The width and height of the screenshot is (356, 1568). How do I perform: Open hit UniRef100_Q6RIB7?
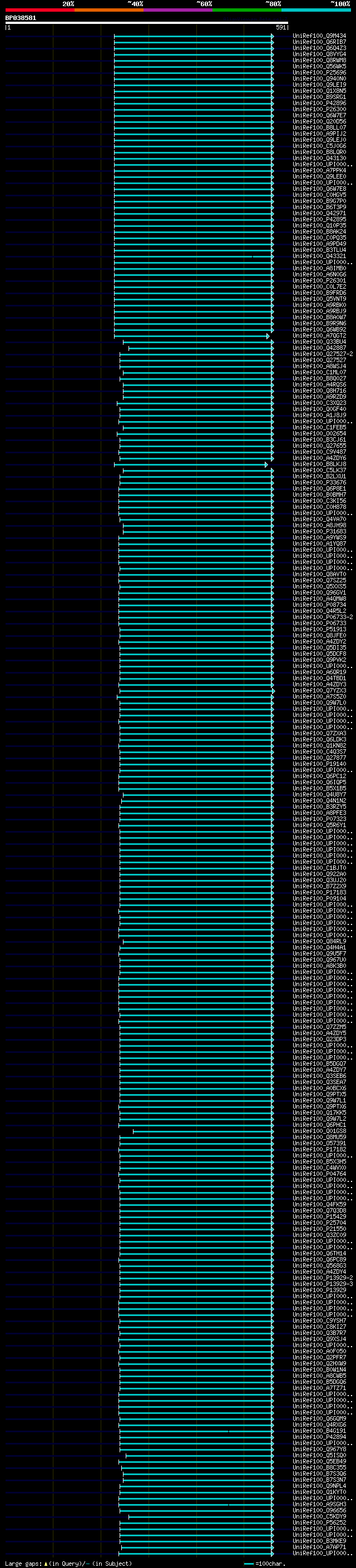point(319,43)
